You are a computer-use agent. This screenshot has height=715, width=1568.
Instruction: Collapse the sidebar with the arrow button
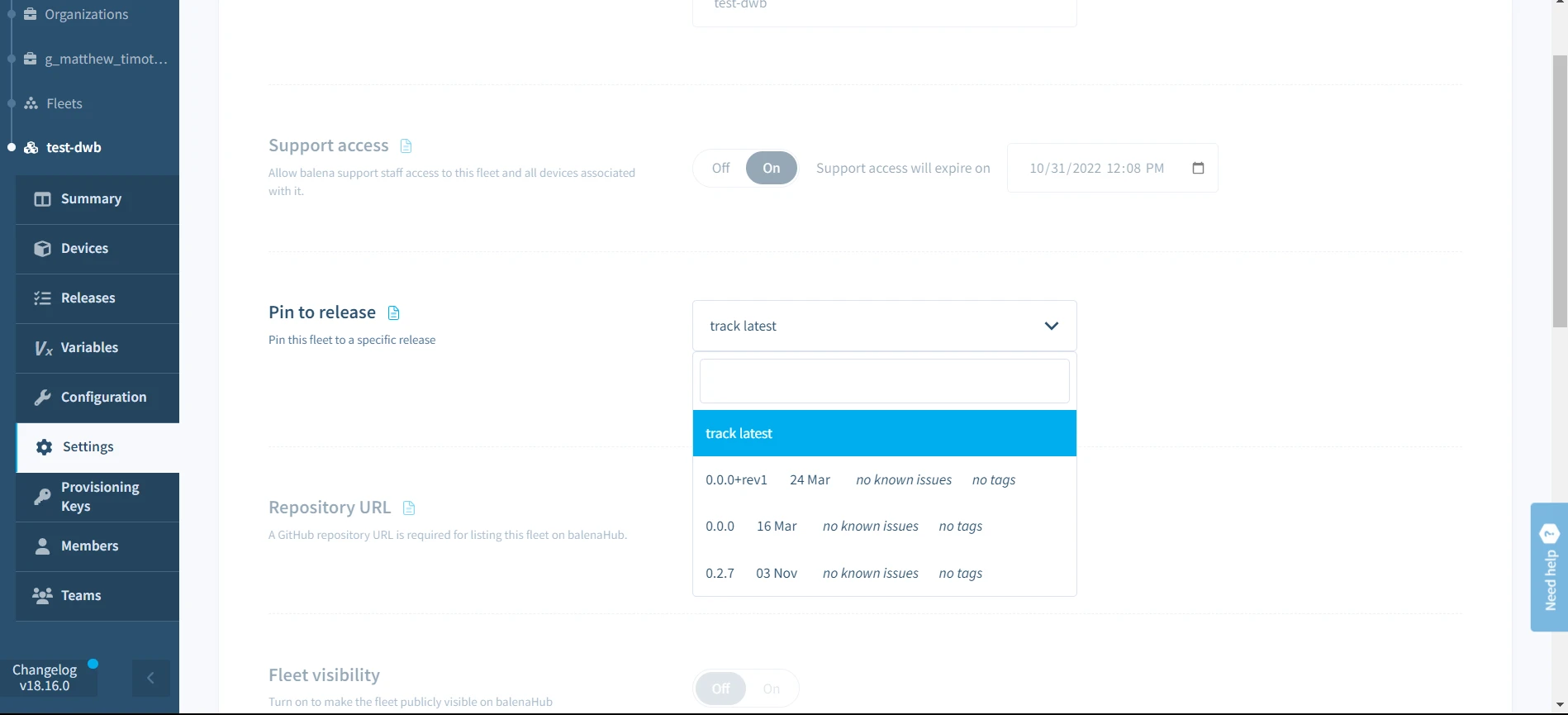pyautogui.click(x=150, y=678)
